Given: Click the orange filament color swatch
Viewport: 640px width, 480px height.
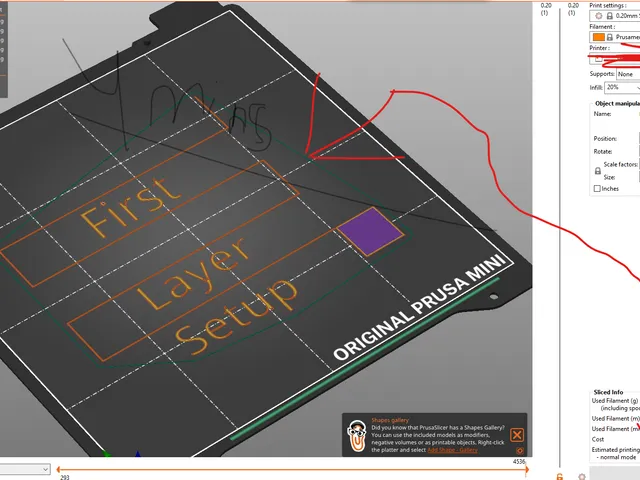Looking at the screenshot, I should click(598, 37).
